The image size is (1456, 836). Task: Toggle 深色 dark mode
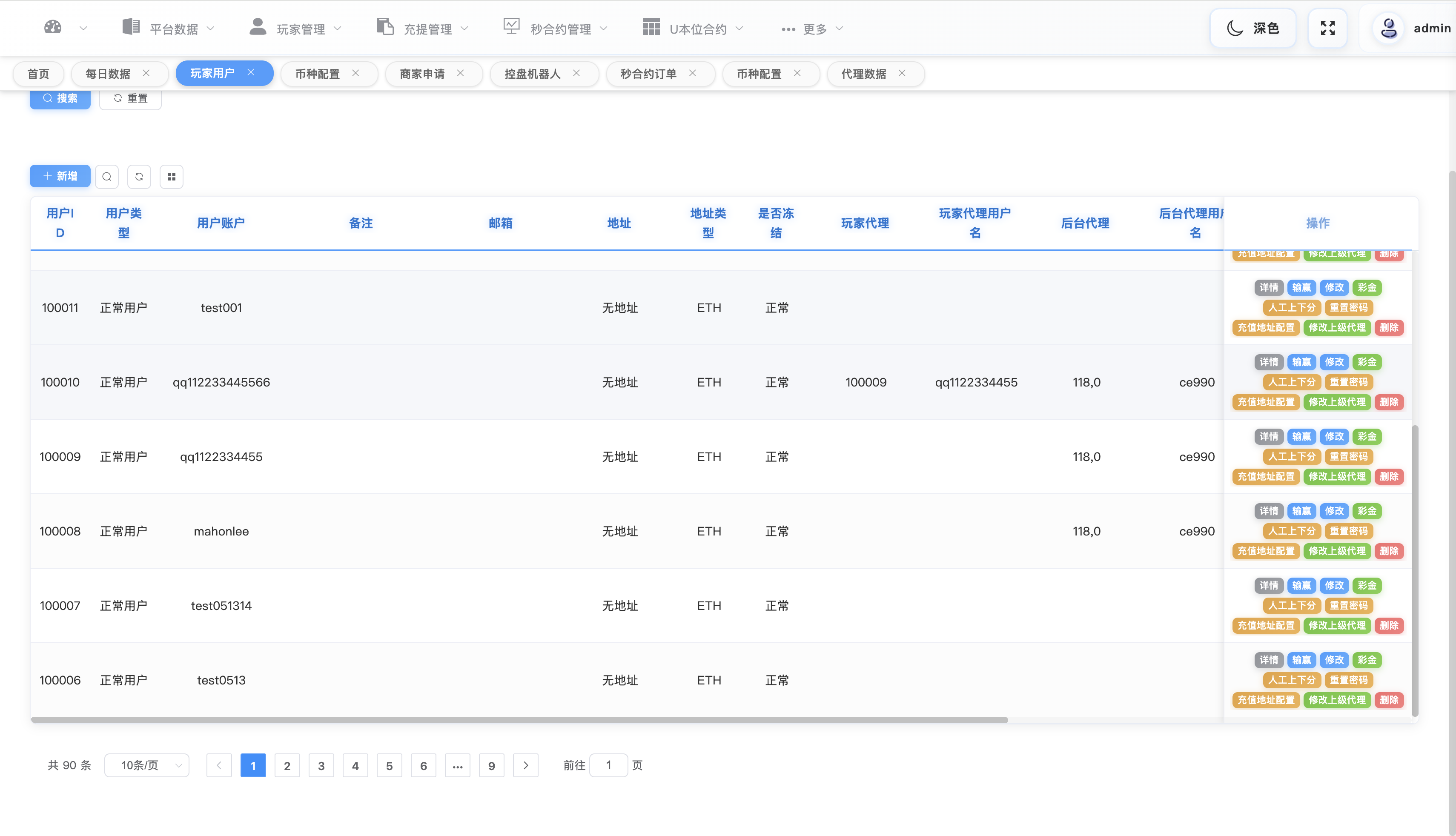tap(1252, 28)
